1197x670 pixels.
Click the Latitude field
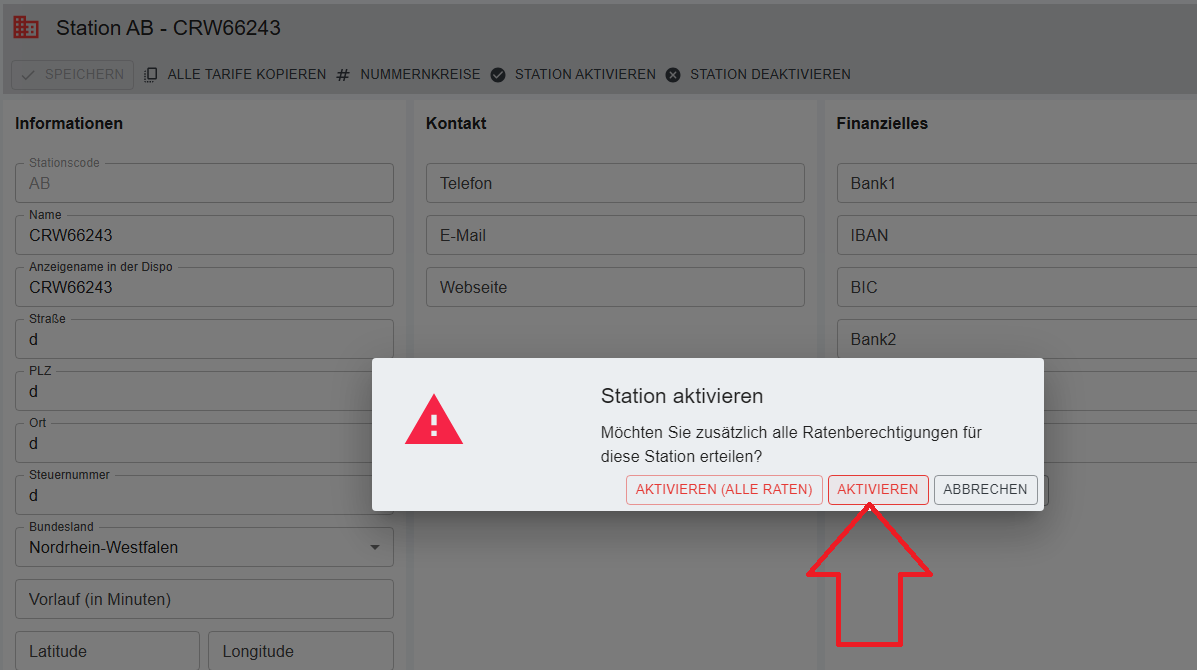click(108, 651)
